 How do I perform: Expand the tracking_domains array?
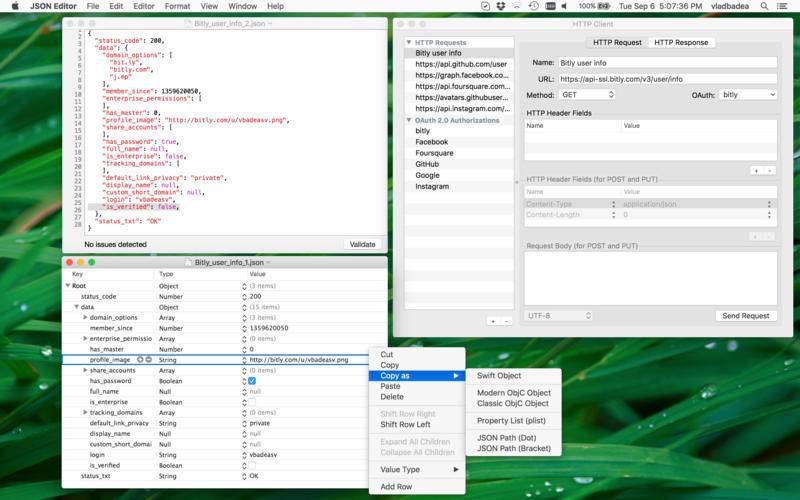pyautogui.click(x=85, y=412)
